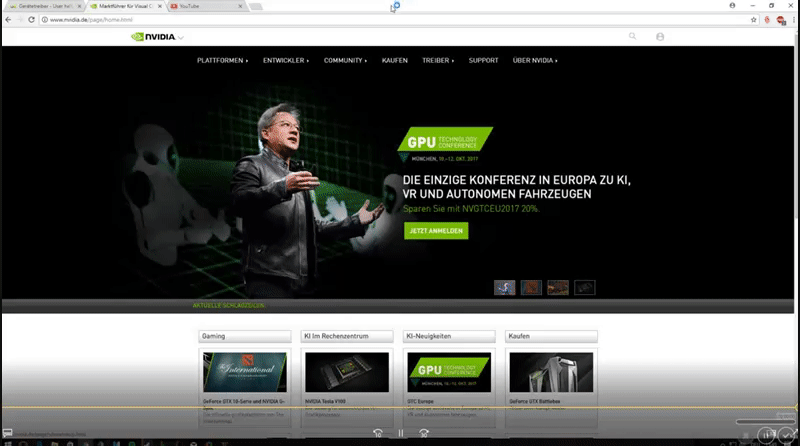Click the GeForce GTX 10-Serie headline
The image size is (800, 446).
(244, 404)
